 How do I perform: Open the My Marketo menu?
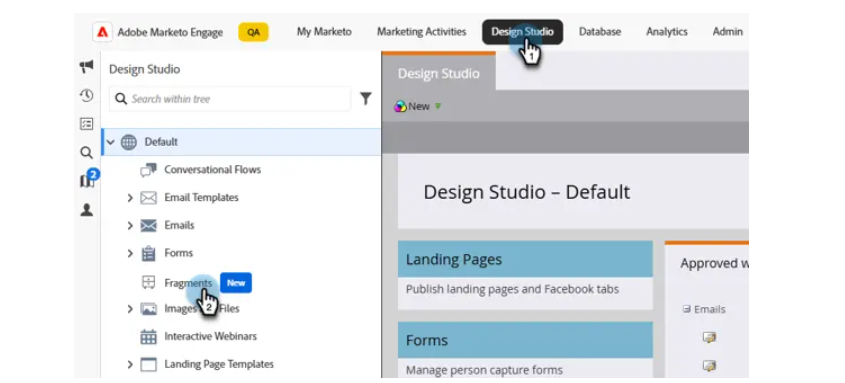tap(324, 32)
